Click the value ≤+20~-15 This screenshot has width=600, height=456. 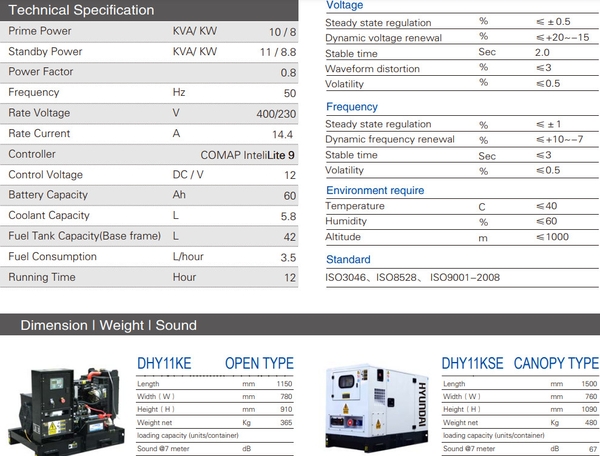pyautogui.click(x=562, y=37)
